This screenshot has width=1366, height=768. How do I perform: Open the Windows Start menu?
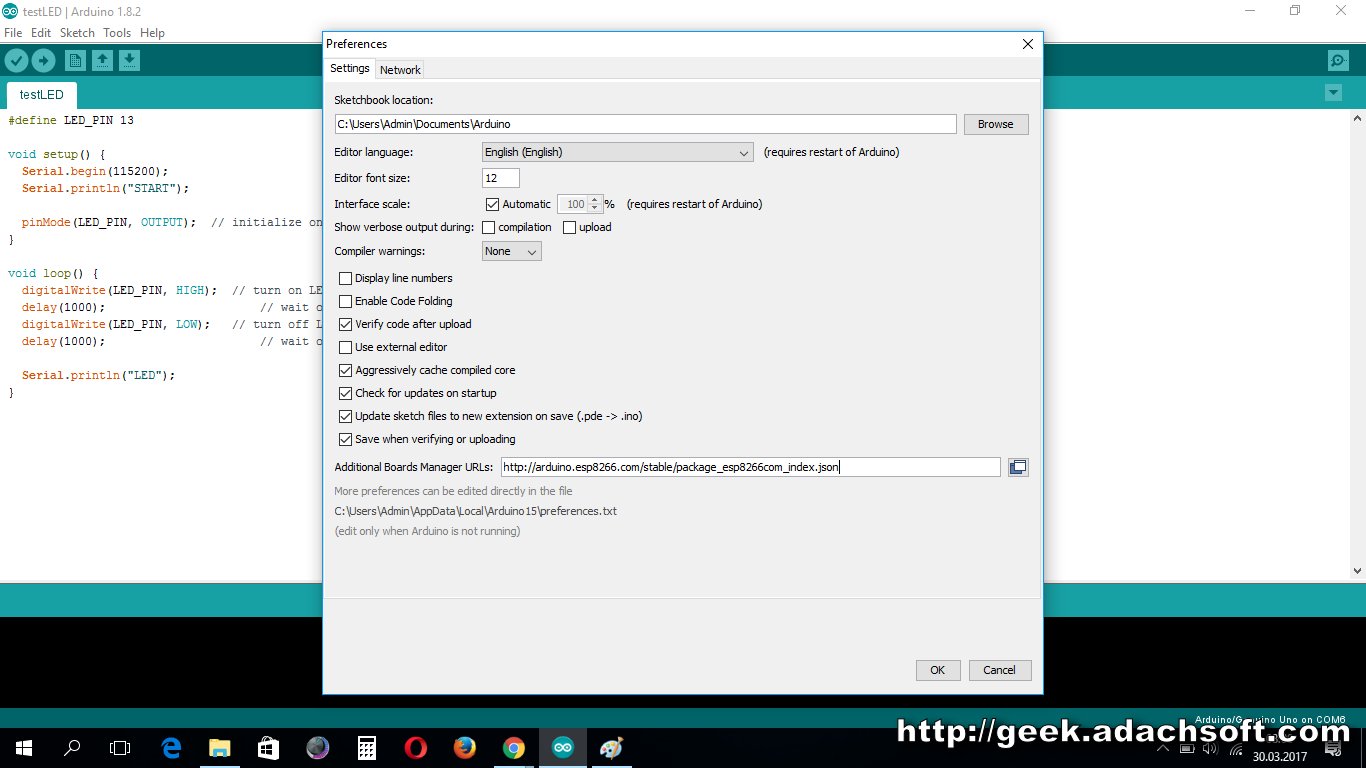click(23, 747)
